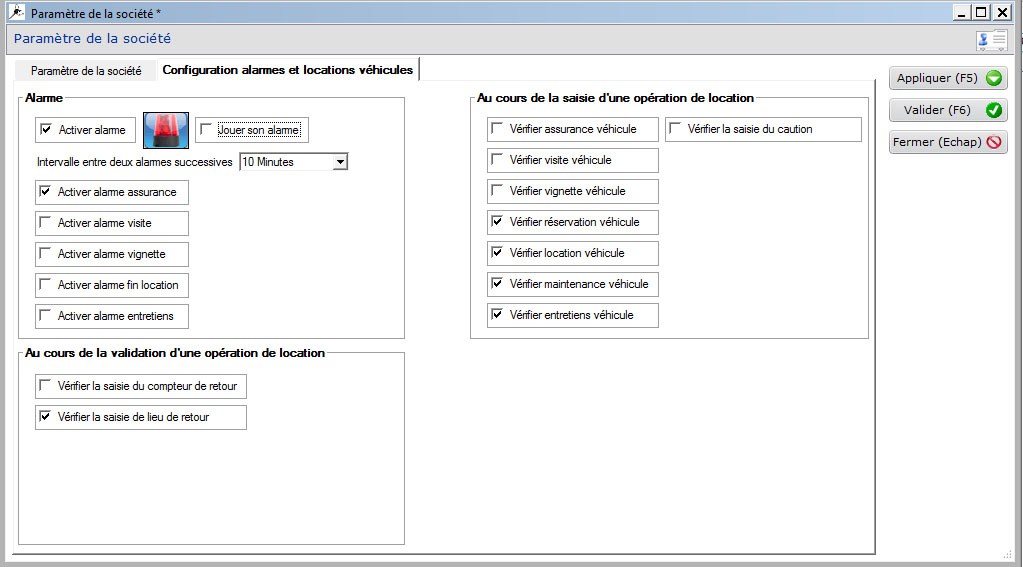Uncheck Vérifier entretiens véhicule

tap(496, 314)
